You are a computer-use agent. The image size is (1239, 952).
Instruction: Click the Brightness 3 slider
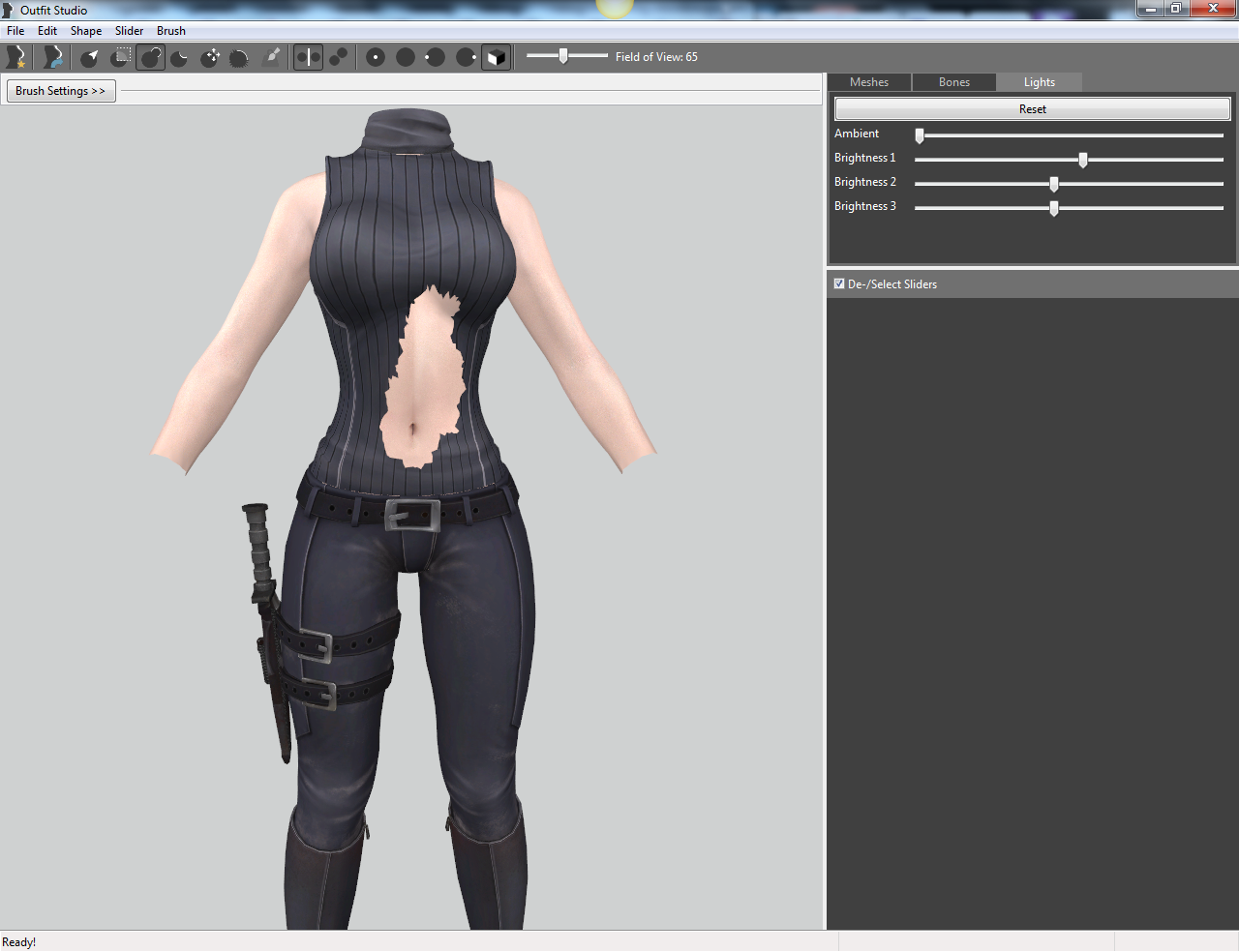(x=1070, y=208)
